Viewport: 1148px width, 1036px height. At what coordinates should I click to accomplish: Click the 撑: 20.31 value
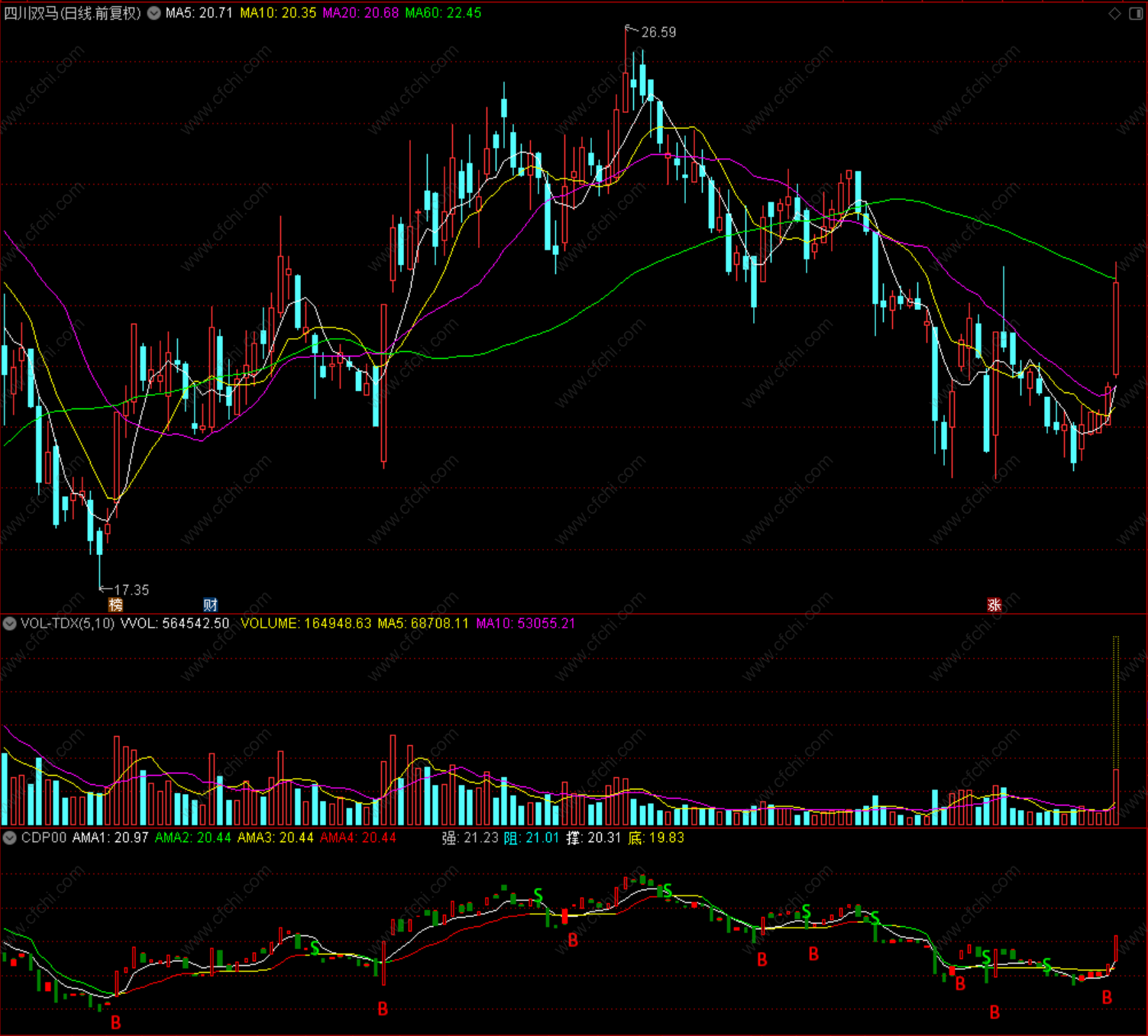click(593, 838)
